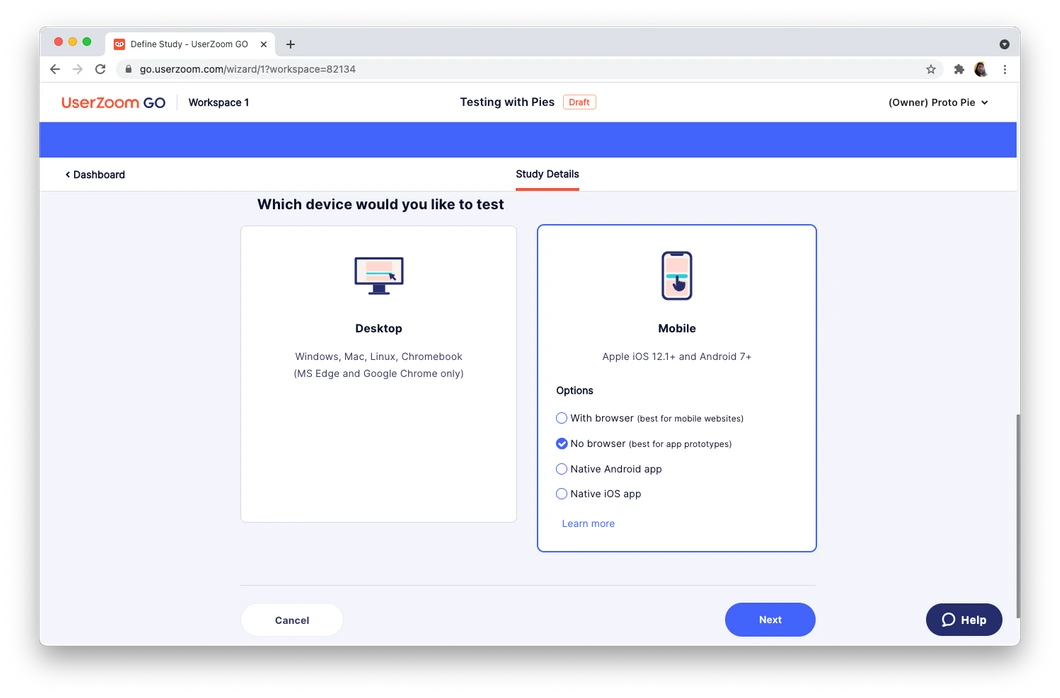
Task: Select the Define Study browser tab
Action: pos(190,44)
